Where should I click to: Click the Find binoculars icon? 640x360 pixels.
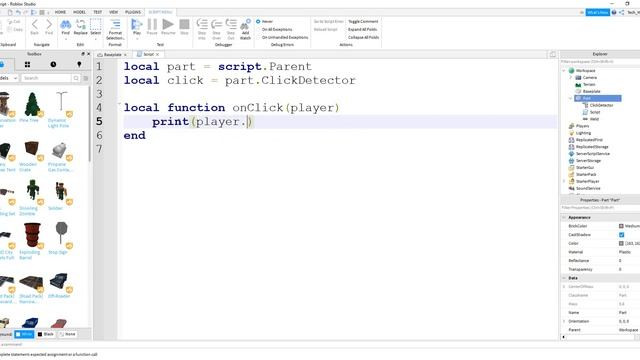(x=65, y=24)
